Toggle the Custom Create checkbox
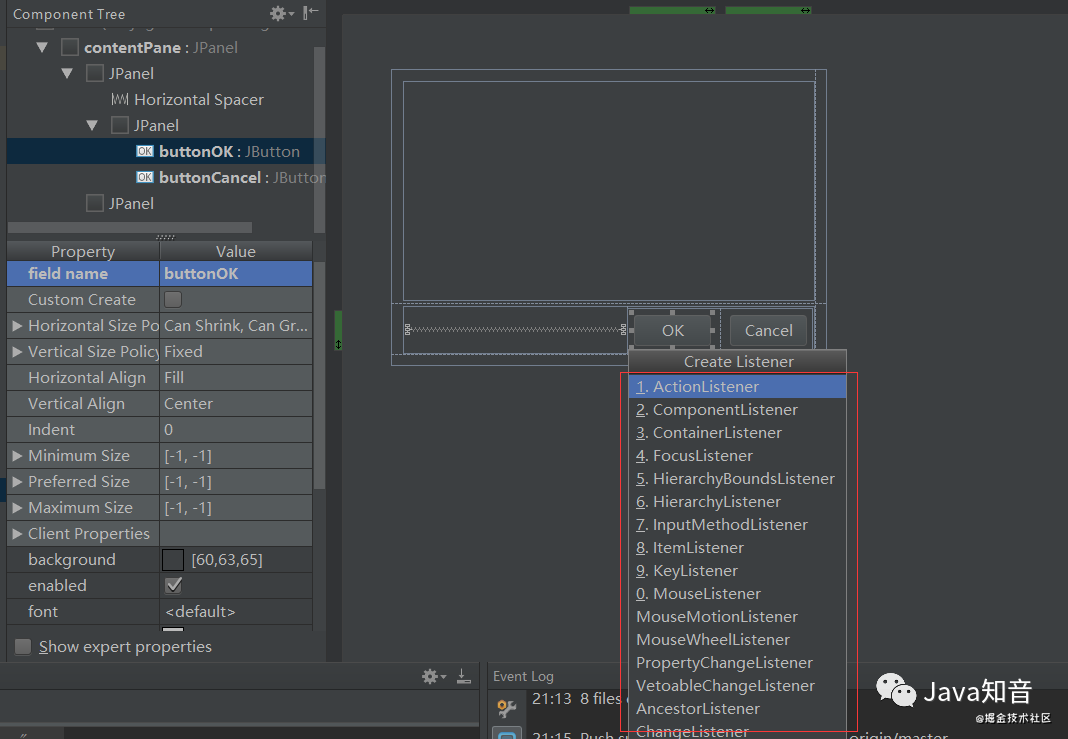 tap(173, 299)
